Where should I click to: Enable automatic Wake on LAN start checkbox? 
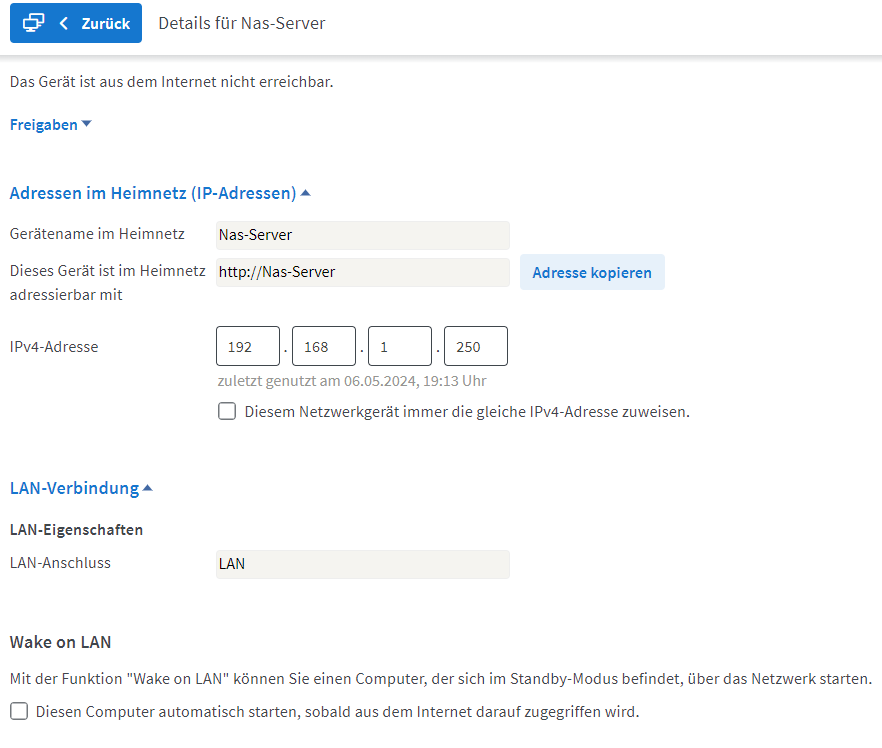pos(19,711)
